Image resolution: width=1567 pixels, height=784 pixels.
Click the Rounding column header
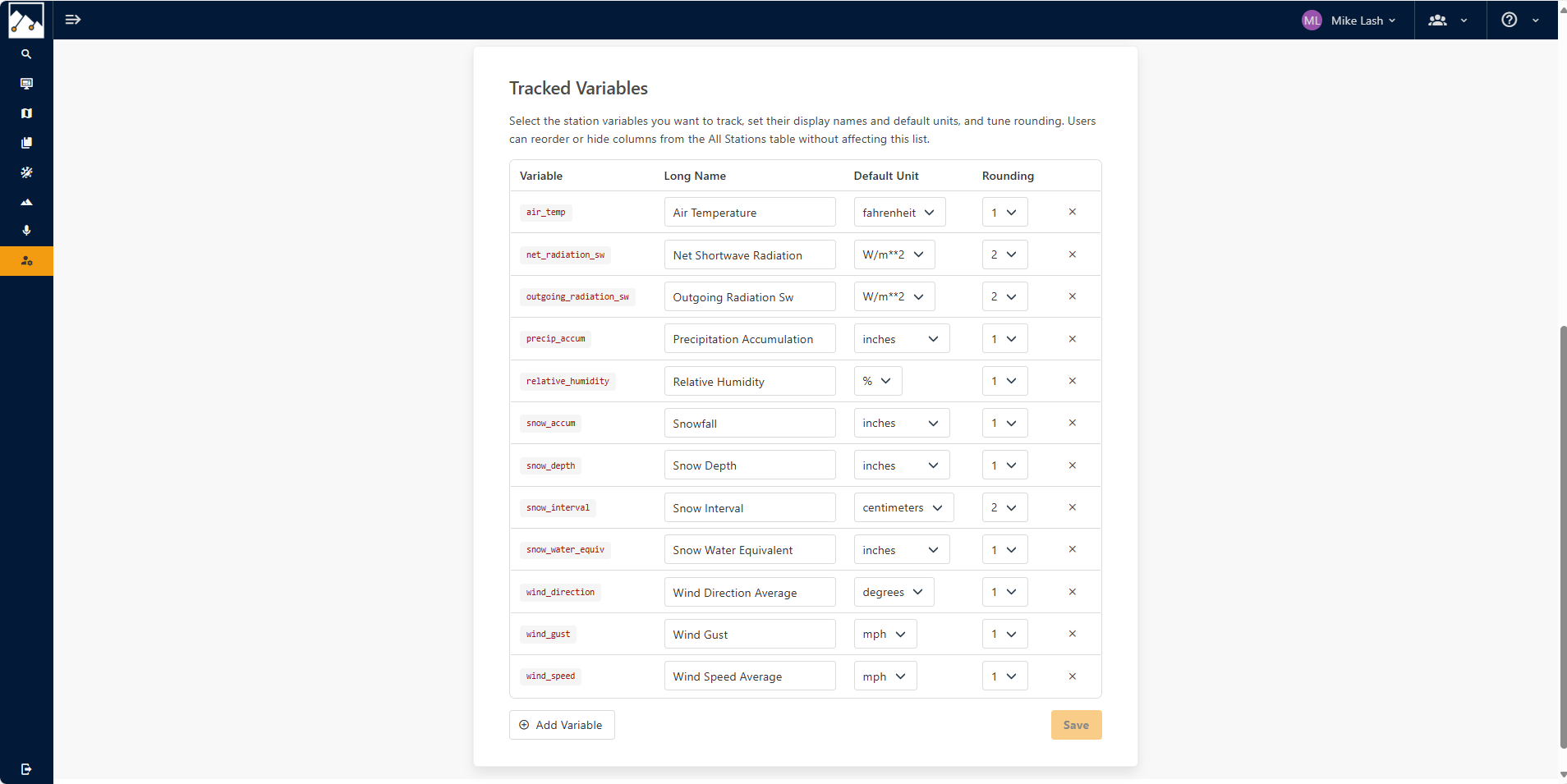[x=1008, y=176]
